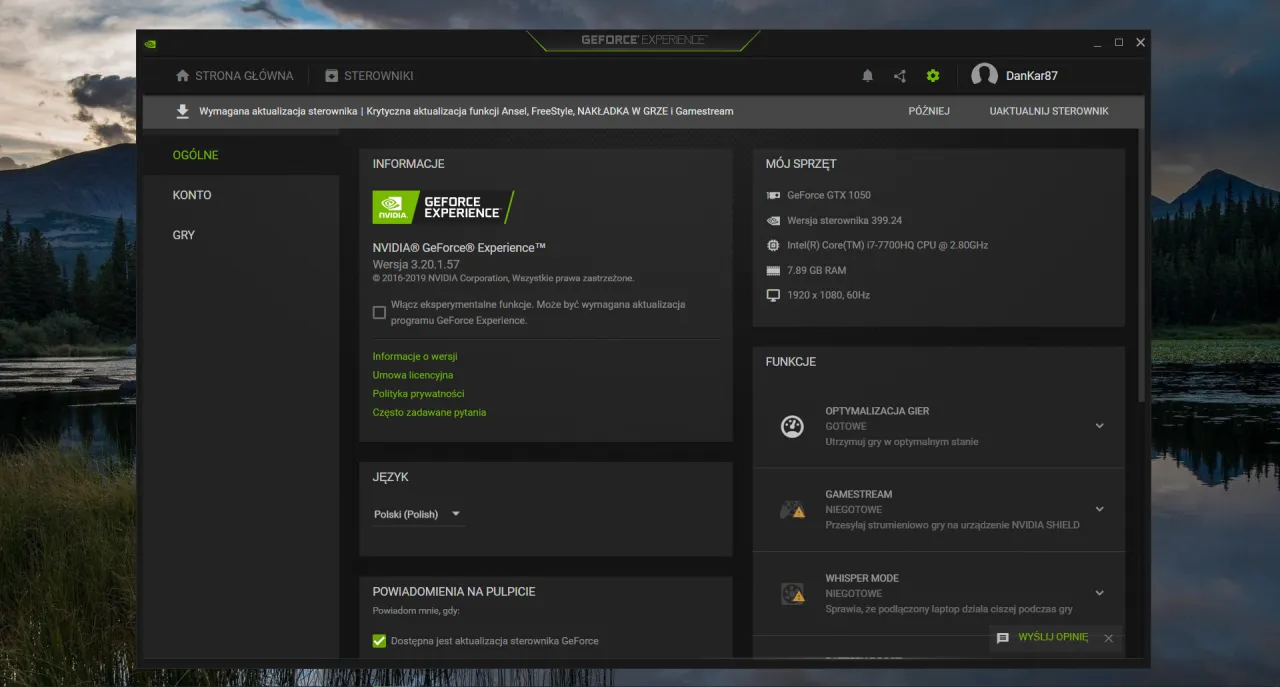Open the Polityka prywatności link

point(419,393)
